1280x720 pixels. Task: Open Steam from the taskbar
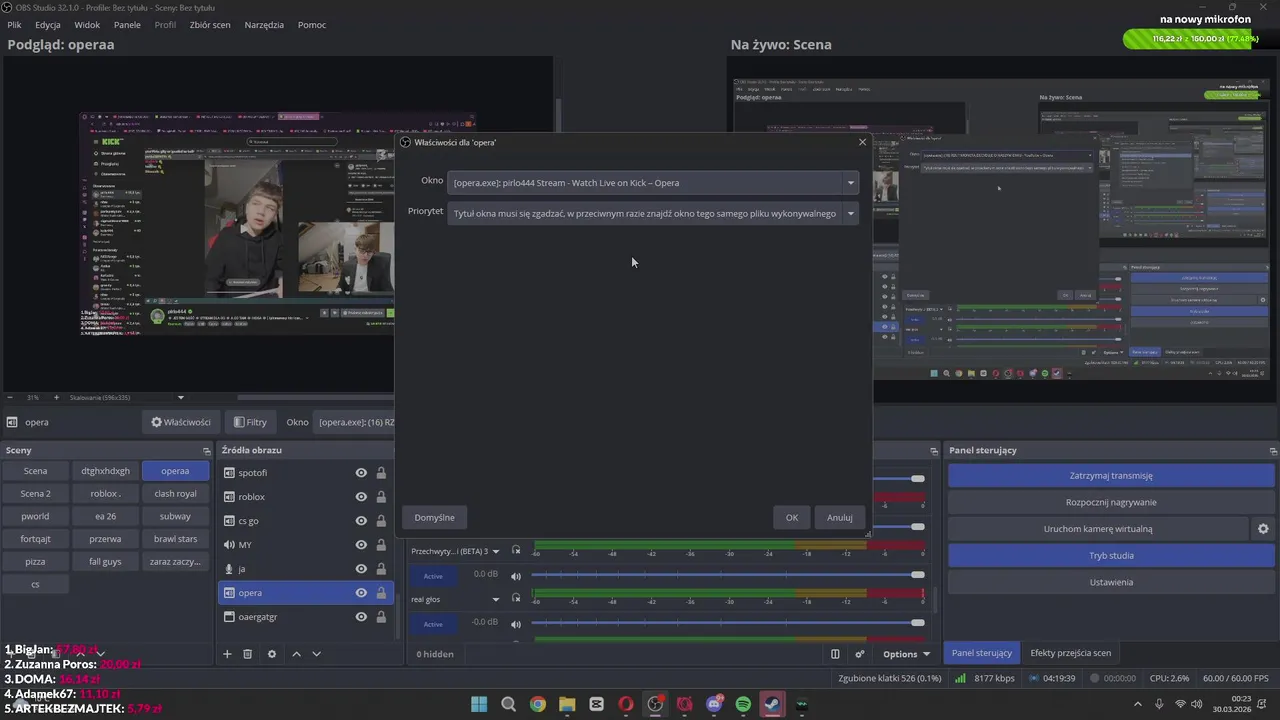pos(772,704)
